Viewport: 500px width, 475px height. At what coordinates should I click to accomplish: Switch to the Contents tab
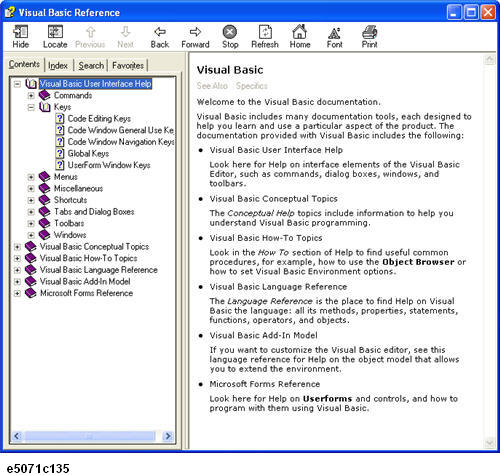tap(24, 64)
